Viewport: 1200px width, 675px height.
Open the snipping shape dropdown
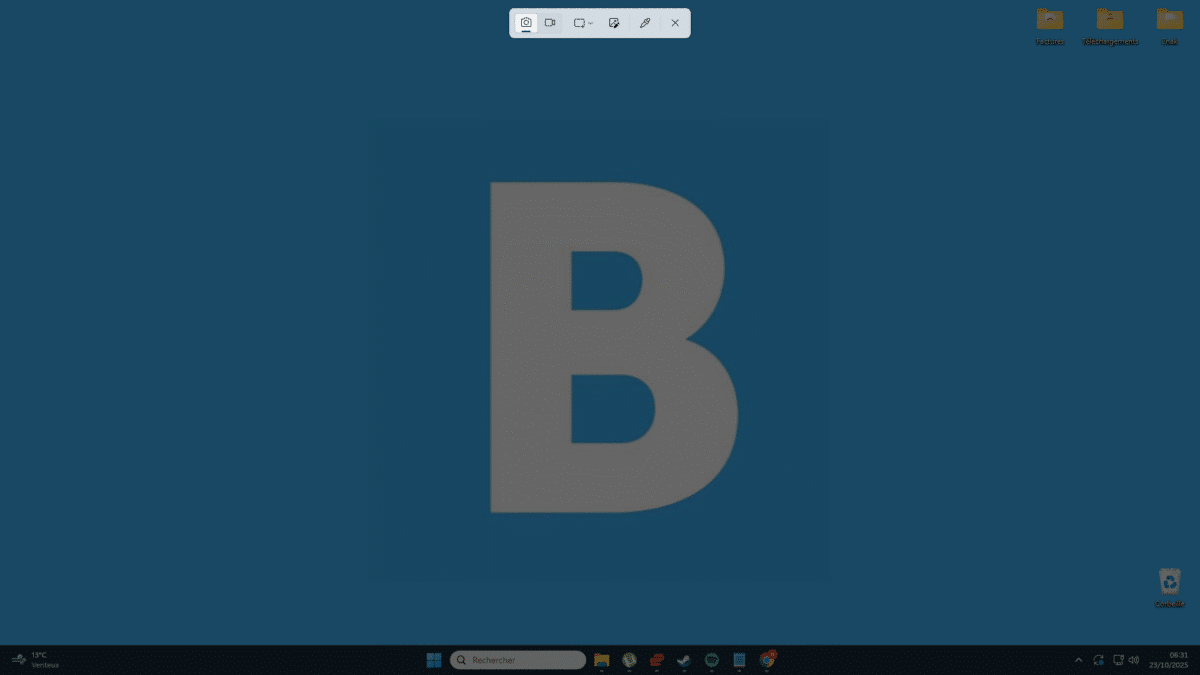583,23
